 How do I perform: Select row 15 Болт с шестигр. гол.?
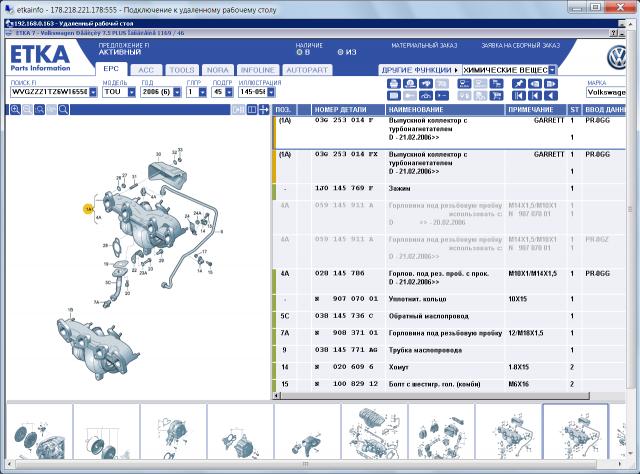(449, 384)
